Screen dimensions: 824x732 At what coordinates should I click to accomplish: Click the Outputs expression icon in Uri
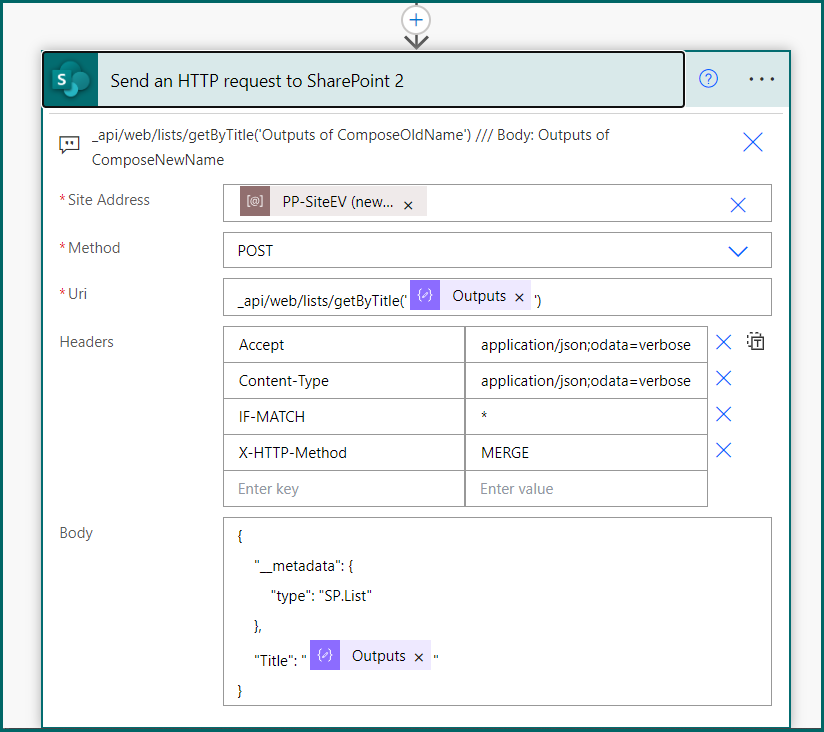click(x=425, y=295)
